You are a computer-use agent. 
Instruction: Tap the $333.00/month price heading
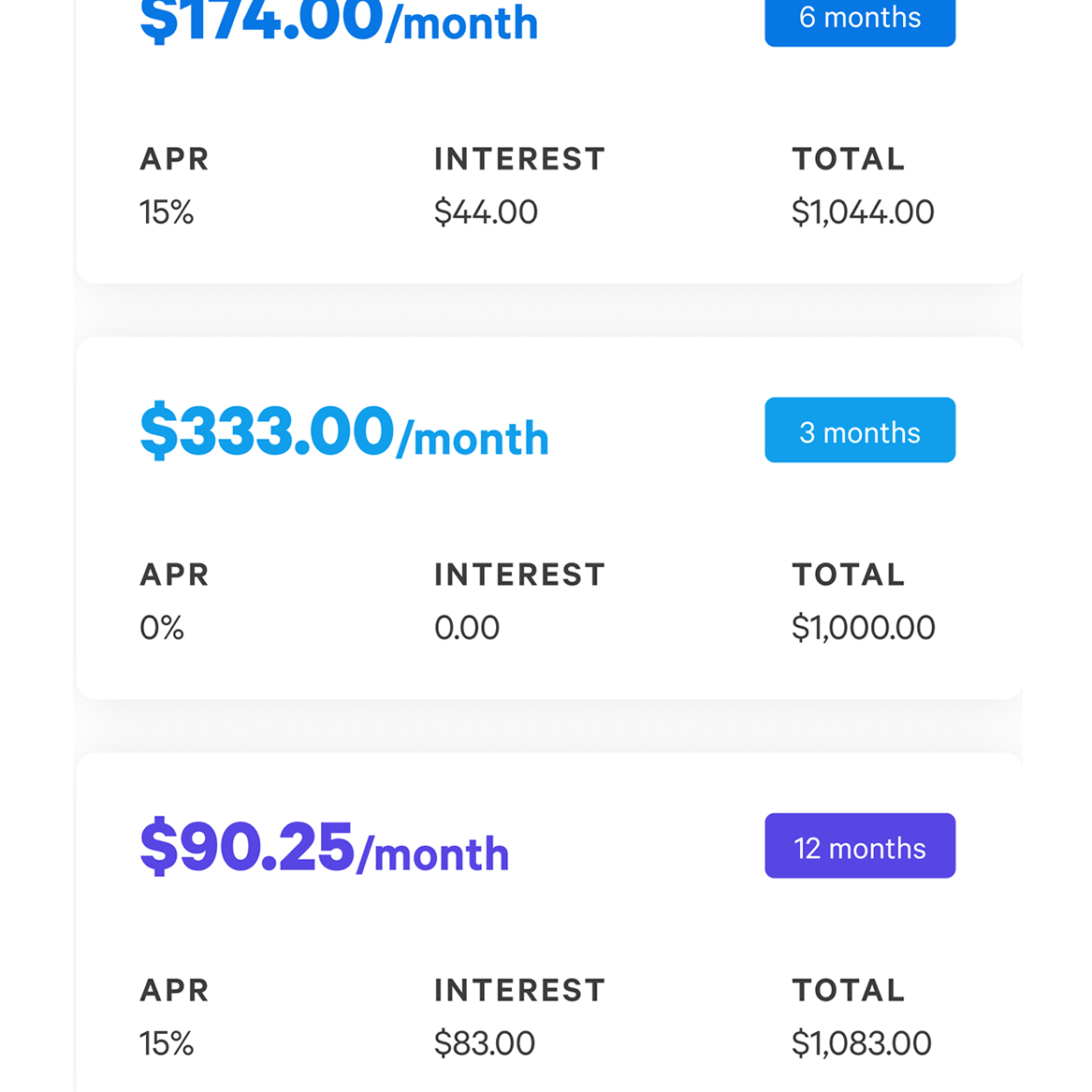coord(344,430)
